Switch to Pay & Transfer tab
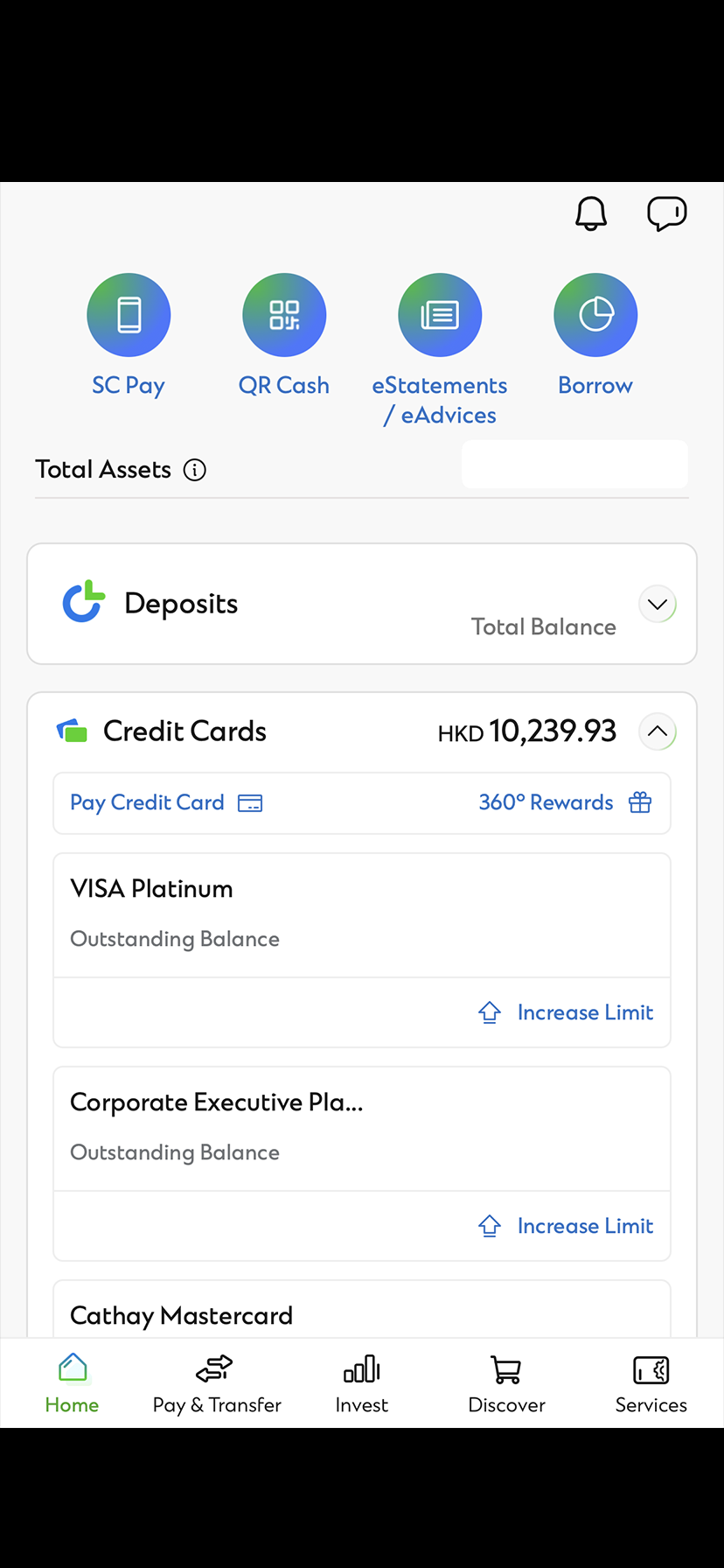The height and width of the screenshot is (1568, 724). (x=217, y=1384)
